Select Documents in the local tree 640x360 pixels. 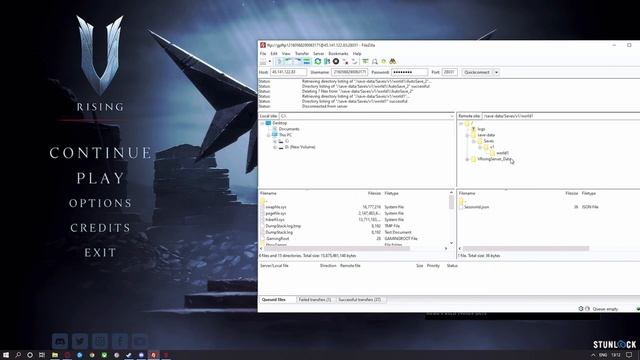tap(289, 129)
